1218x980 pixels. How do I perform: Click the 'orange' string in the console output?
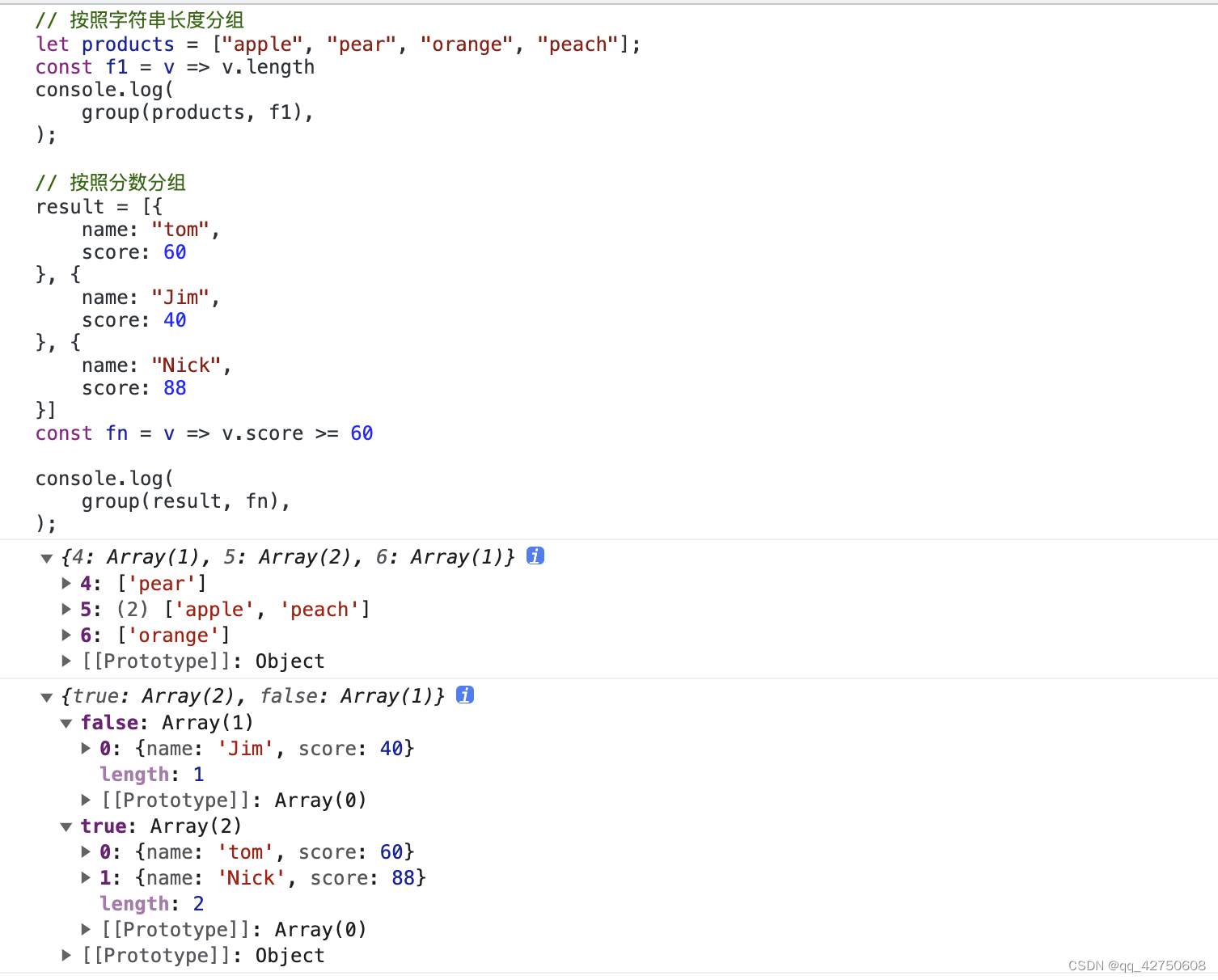tap(174, 635)
